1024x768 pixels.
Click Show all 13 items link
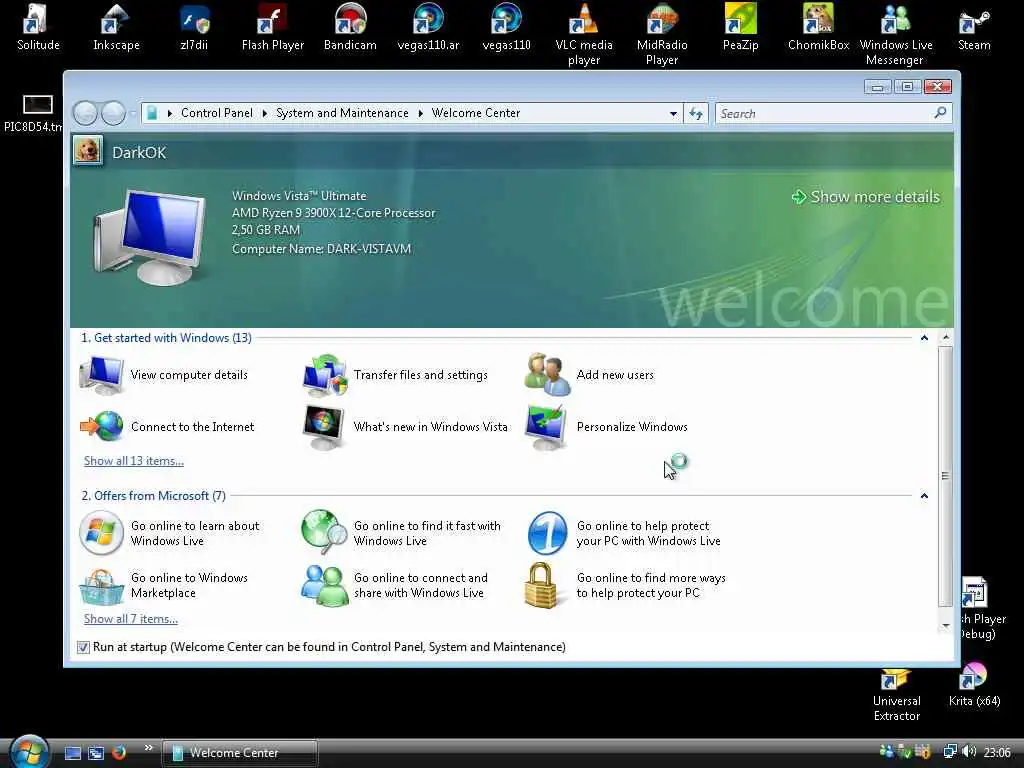(134, 461)
